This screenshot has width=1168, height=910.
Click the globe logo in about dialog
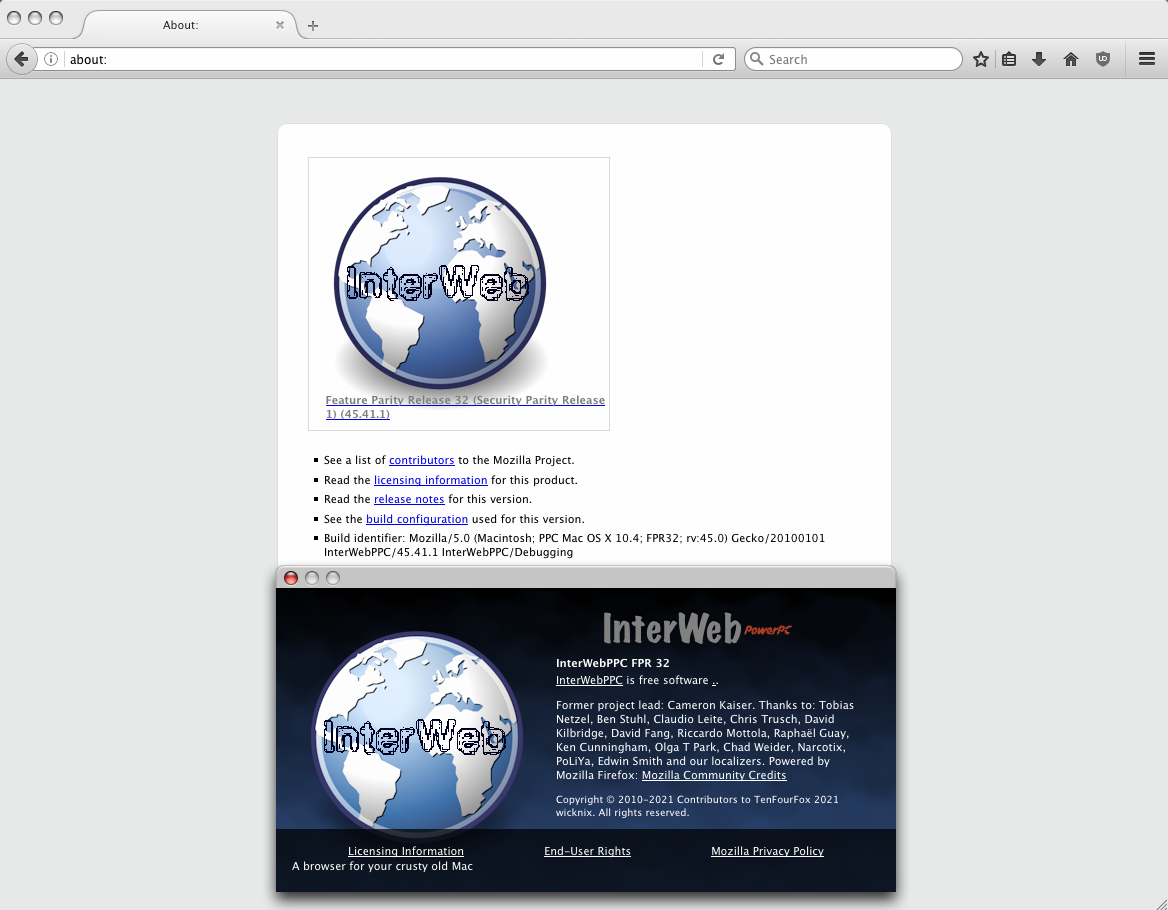click(417, 736)
